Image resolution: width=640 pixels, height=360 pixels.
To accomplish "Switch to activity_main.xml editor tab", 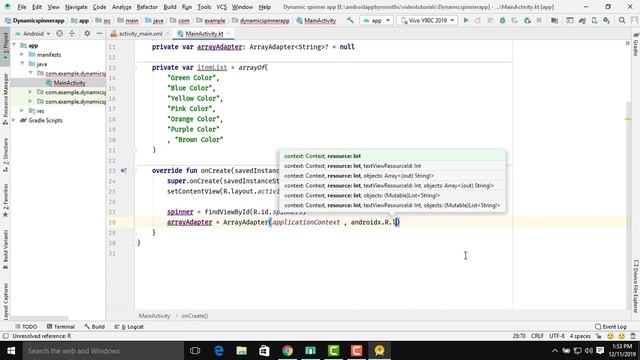I will tap(140, 33).
